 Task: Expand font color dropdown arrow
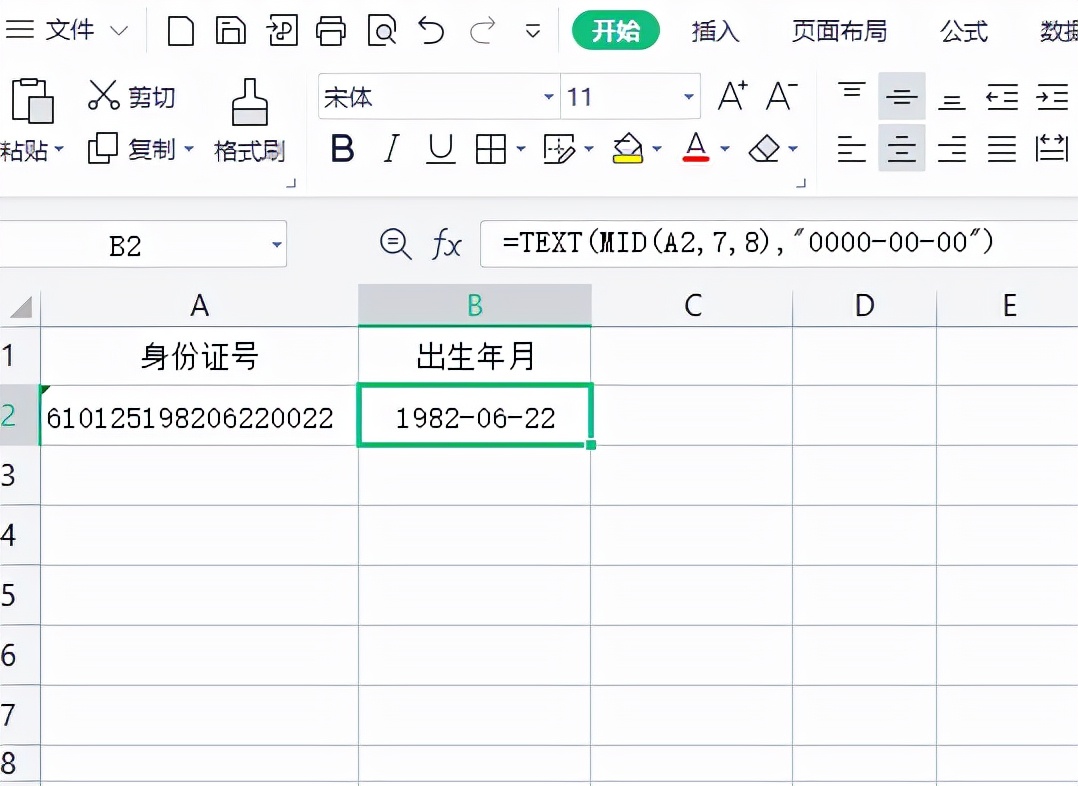coord(725,149)
